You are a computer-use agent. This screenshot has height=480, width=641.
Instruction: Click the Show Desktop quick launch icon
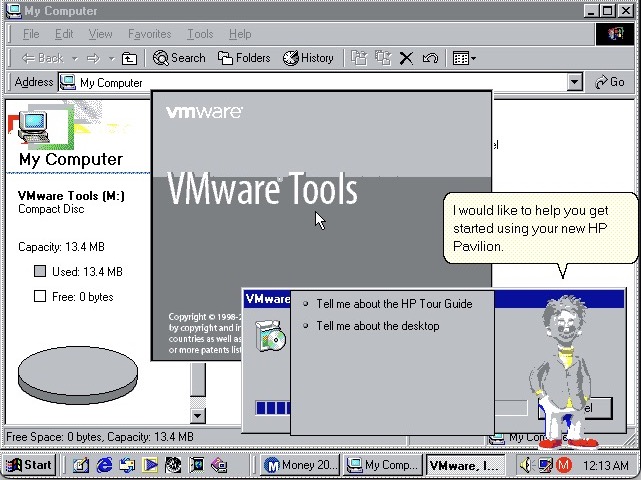pyautogui.click(x=81, y=465)
